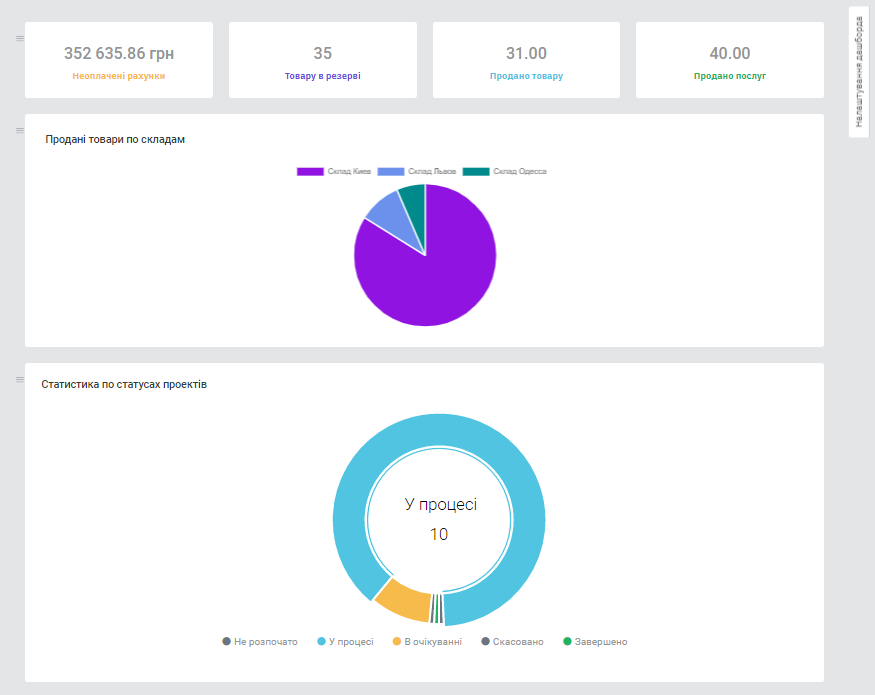
Task: Open the Неоплачені рахунки card
Action: tap(119, 60)
